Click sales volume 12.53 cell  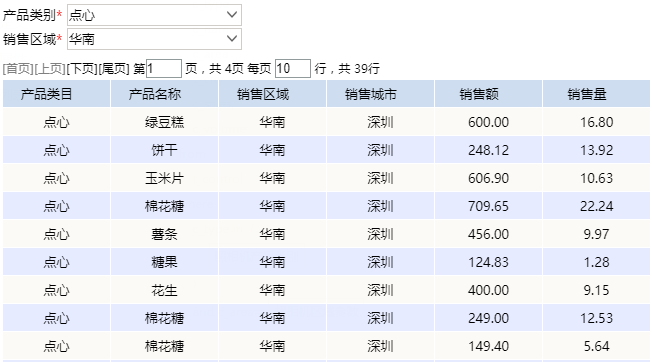tap(596, 318)
